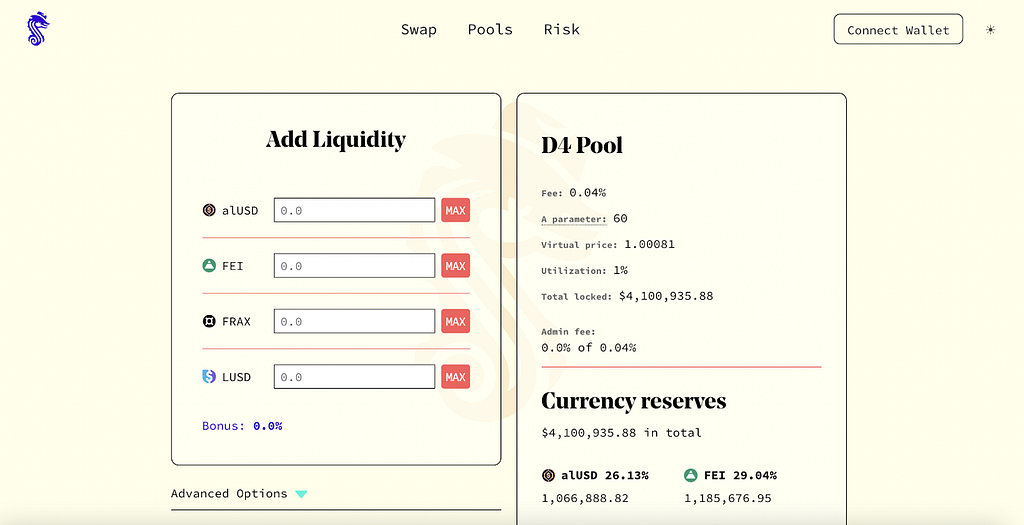Click MAX for the LUSD amount
This screenshot has width=1024, height=525.
coord(455,377)
